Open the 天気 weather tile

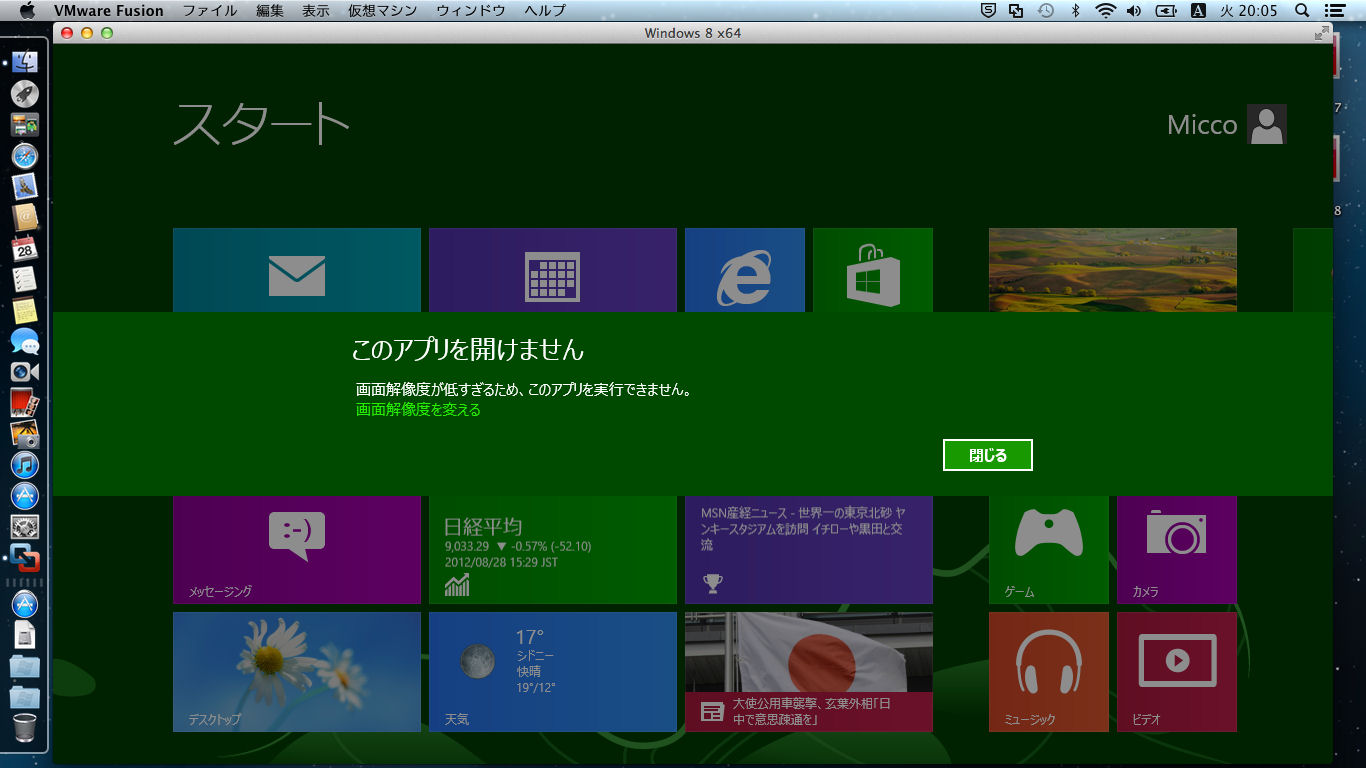click(x=553, y=672)
